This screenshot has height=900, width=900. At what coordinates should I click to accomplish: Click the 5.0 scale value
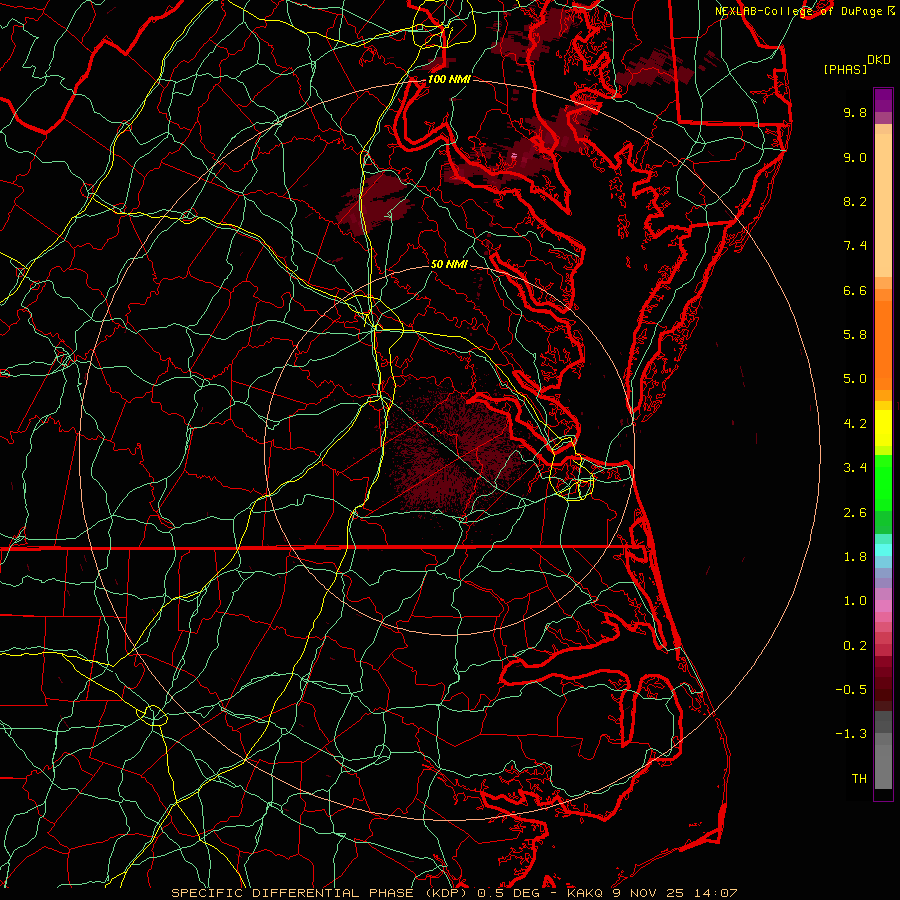pos(855,379)
